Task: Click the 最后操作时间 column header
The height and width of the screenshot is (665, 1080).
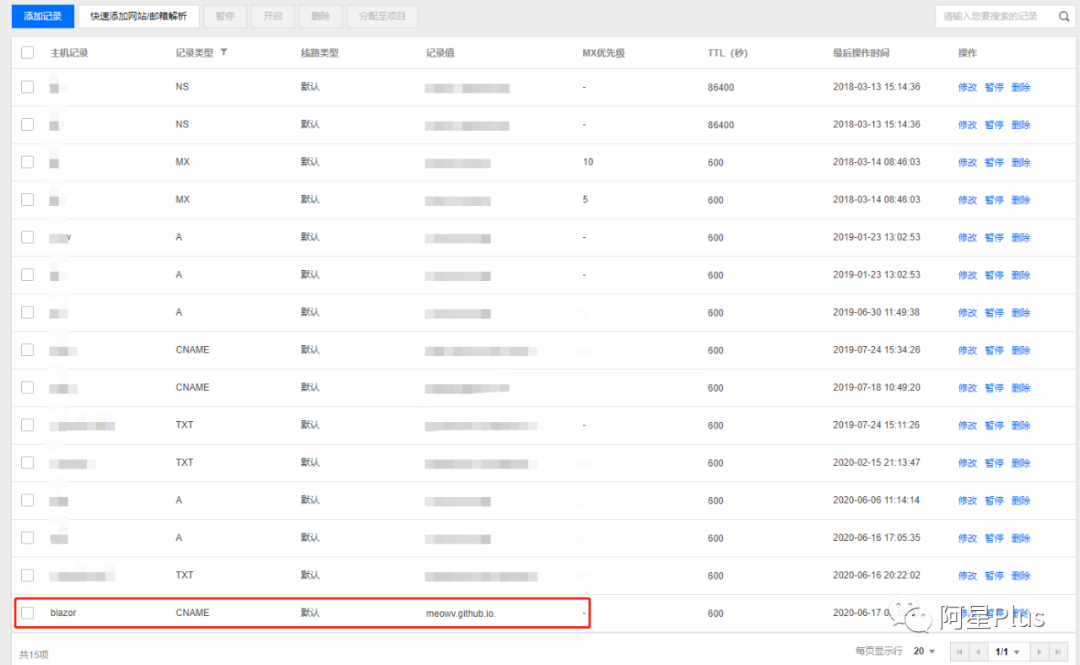Action: click(x=861, y=53)
